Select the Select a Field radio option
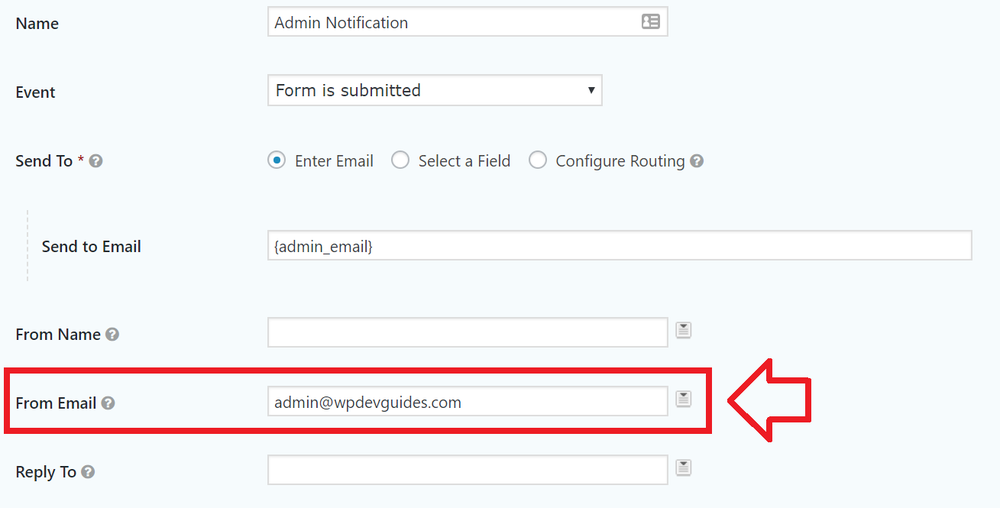The width and height of the screenshot is (1000, 508). click(x=400, y=161)
